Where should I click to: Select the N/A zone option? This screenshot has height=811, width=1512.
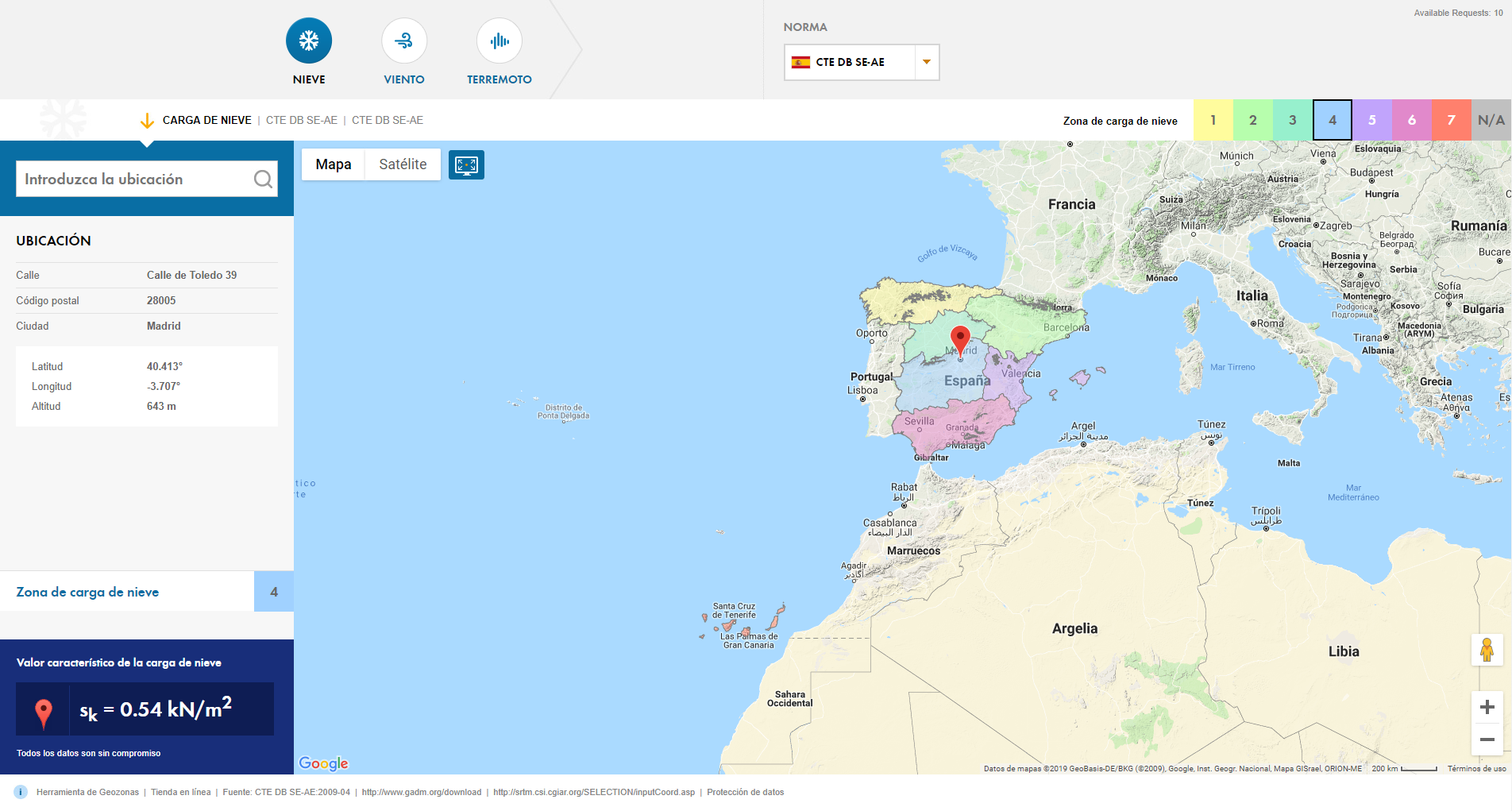1490,120
